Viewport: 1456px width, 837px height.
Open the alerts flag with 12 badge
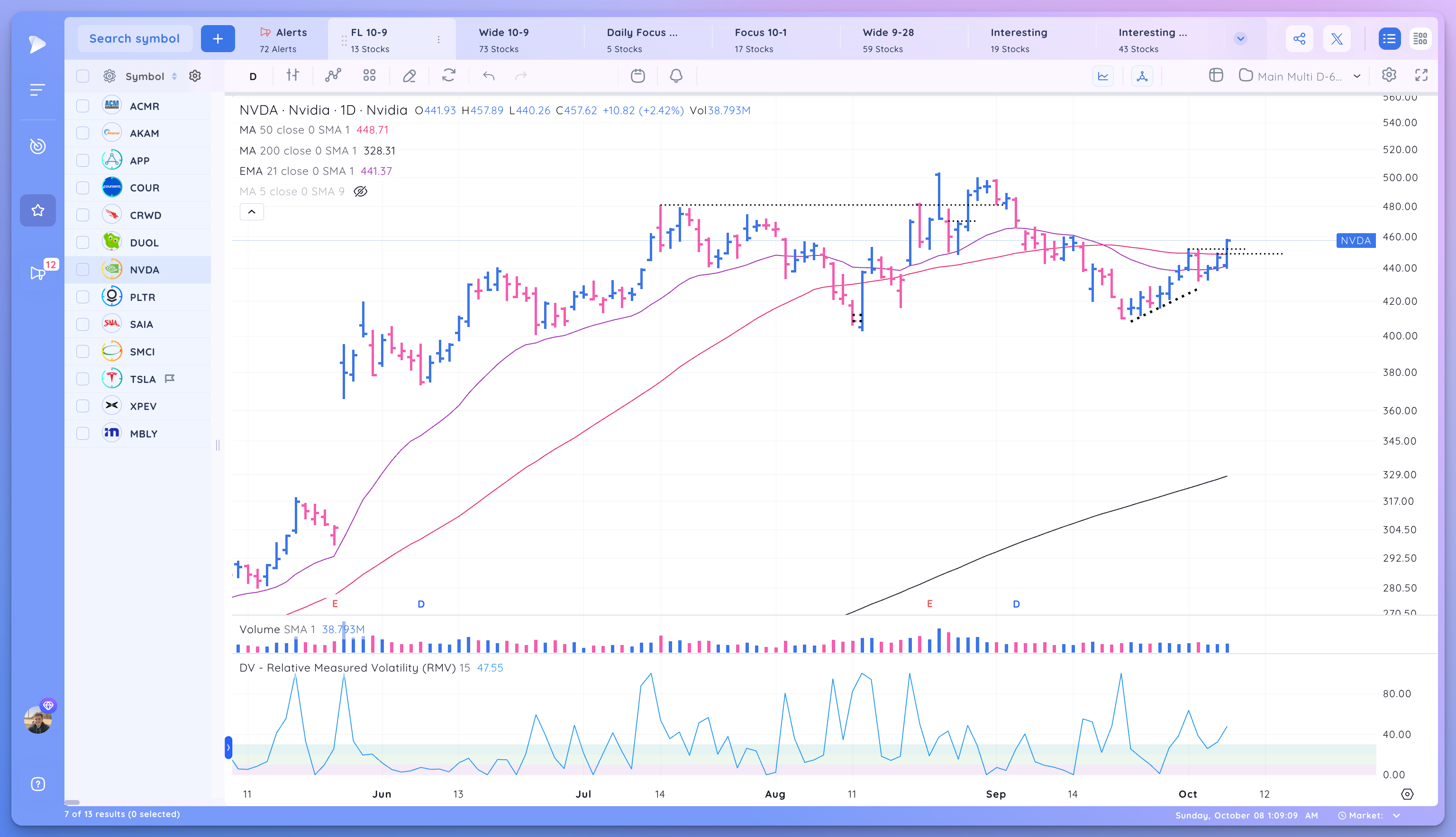38,273
